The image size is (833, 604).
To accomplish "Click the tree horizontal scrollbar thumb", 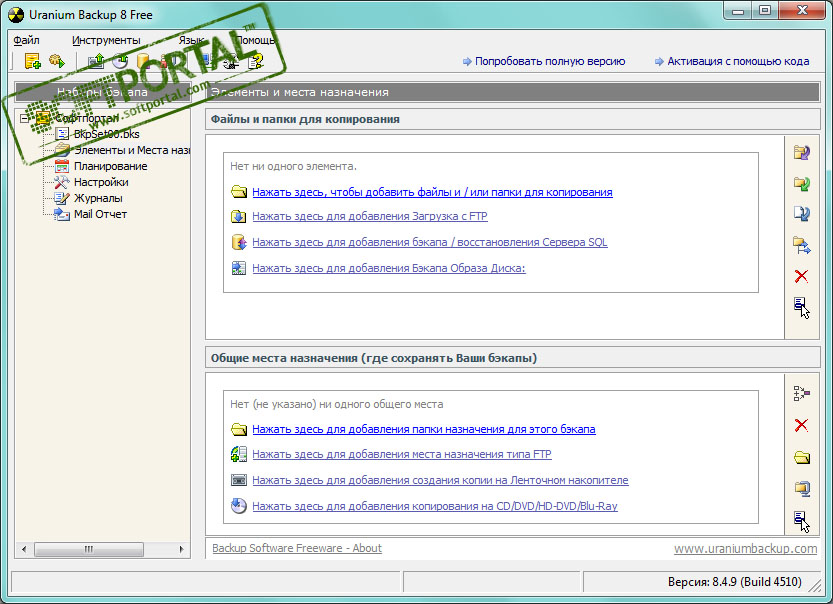I will click(89, 549).
